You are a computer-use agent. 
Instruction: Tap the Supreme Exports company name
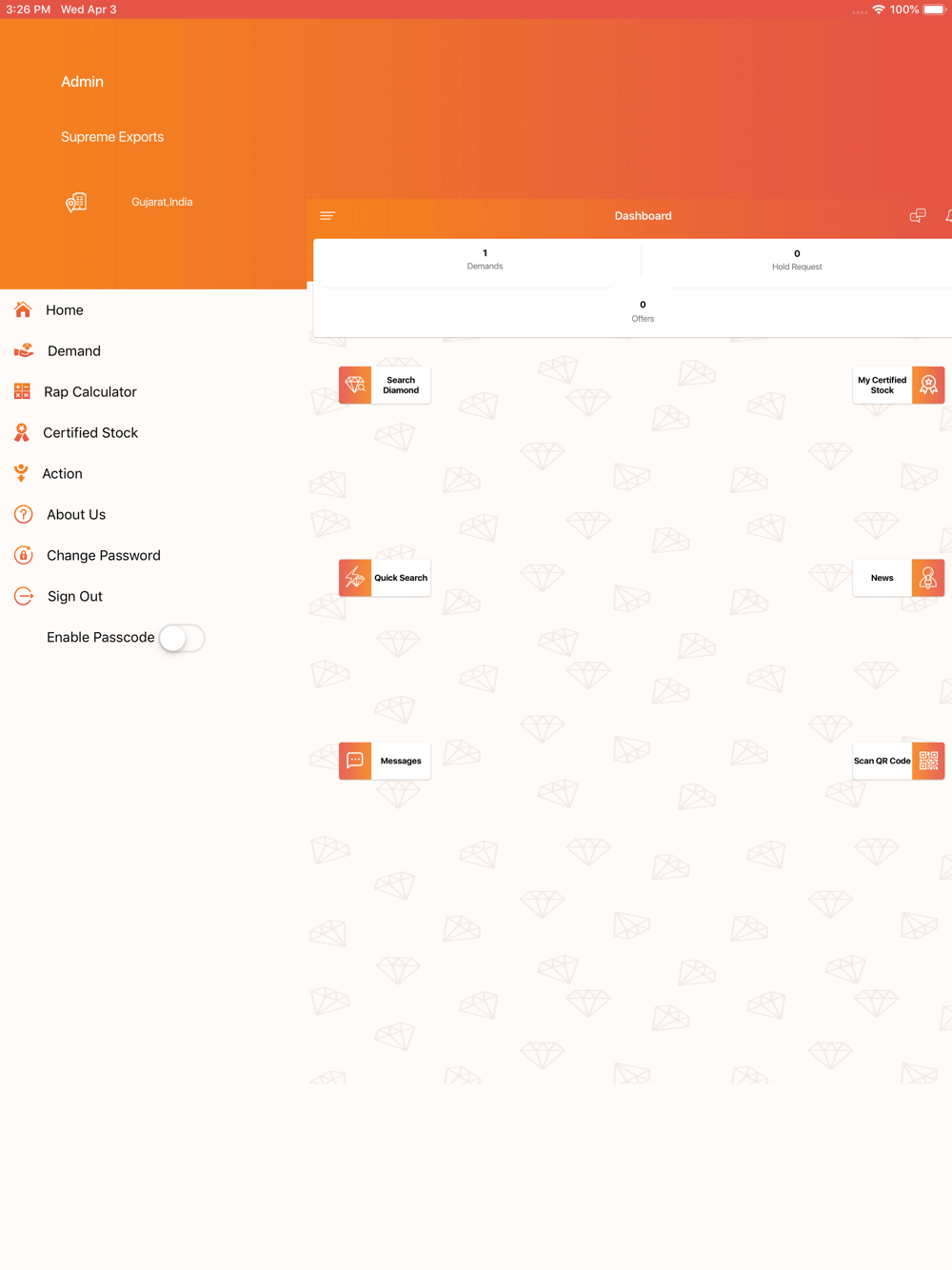click(112, 137)
